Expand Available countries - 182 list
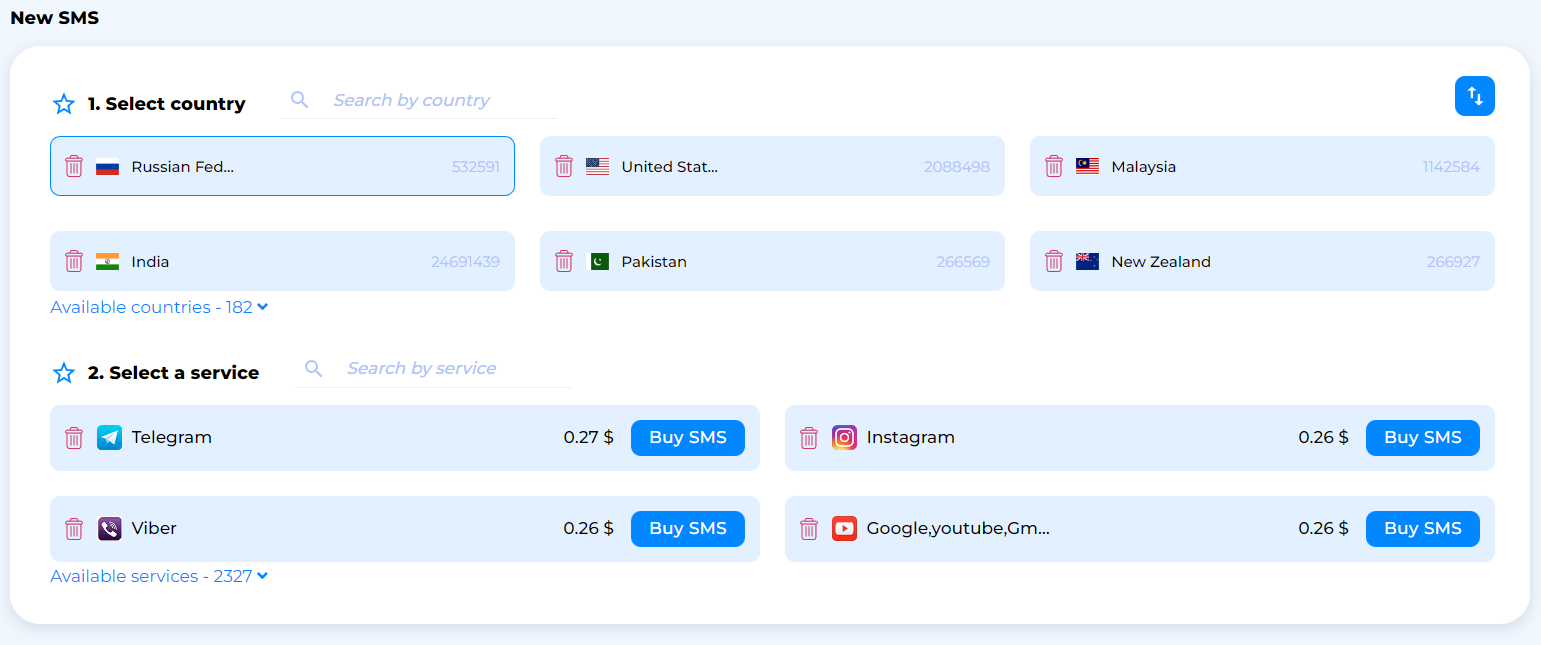 click(160, 307)
